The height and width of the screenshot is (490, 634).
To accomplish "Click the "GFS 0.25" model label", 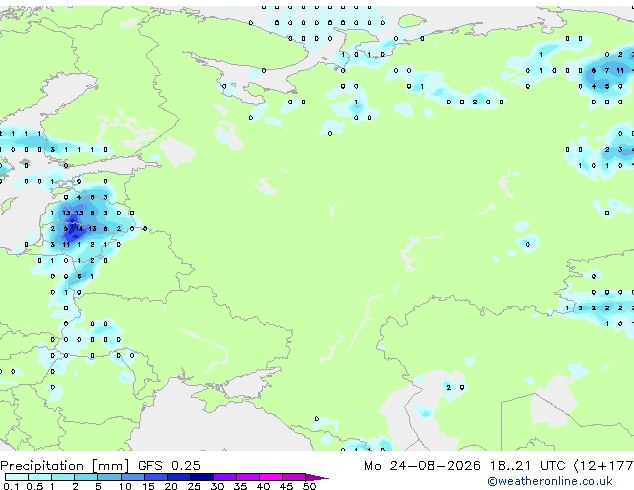I will 169,466.
